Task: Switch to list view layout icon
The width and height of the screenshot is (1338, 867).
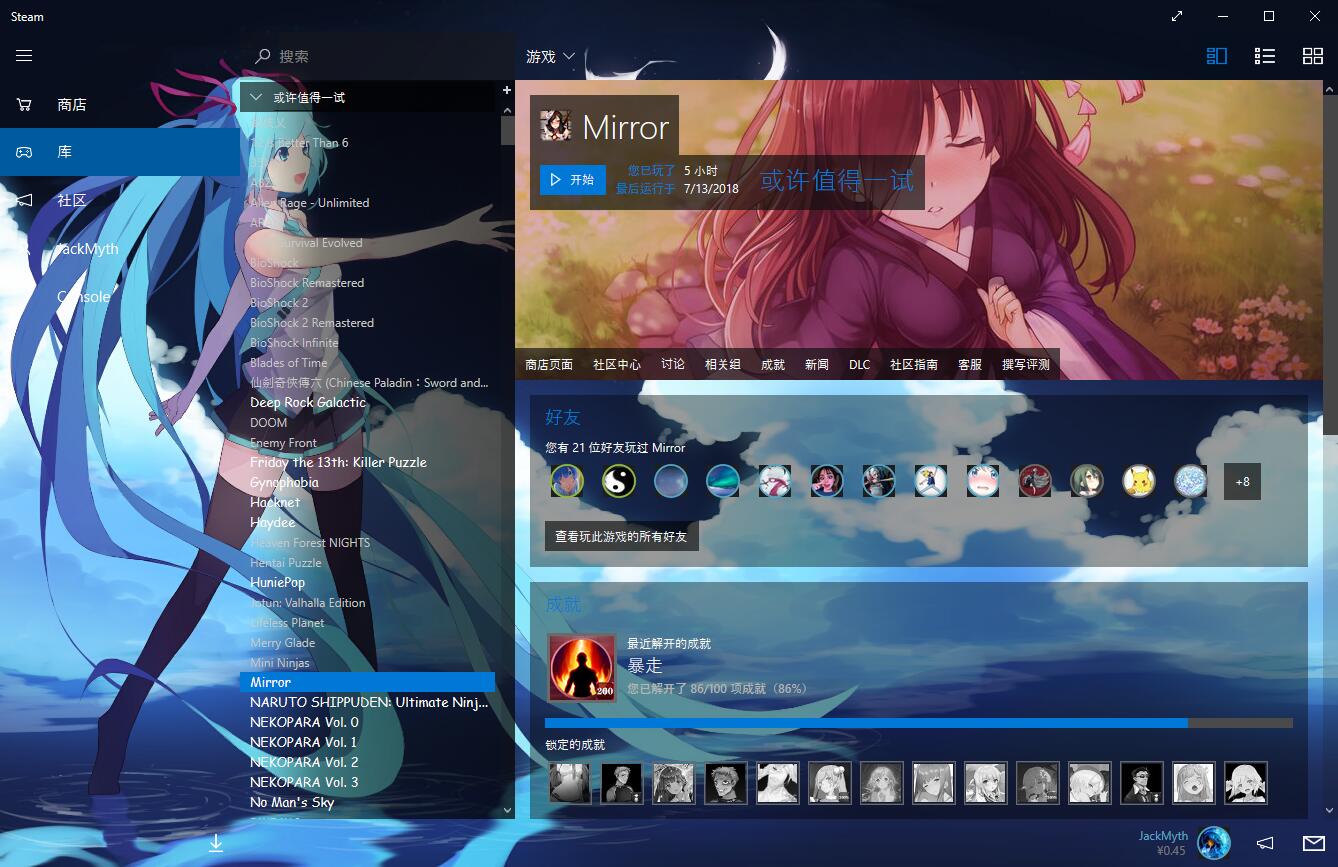Action: (x=1265, y=56)
